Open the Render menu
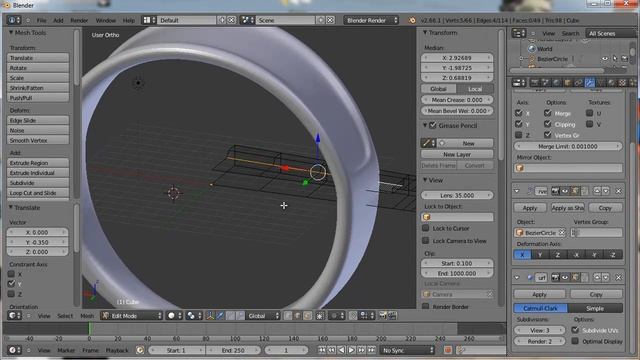Image resolution: width=640 pixels, height=360 pixels. click(x=79, y=20)
